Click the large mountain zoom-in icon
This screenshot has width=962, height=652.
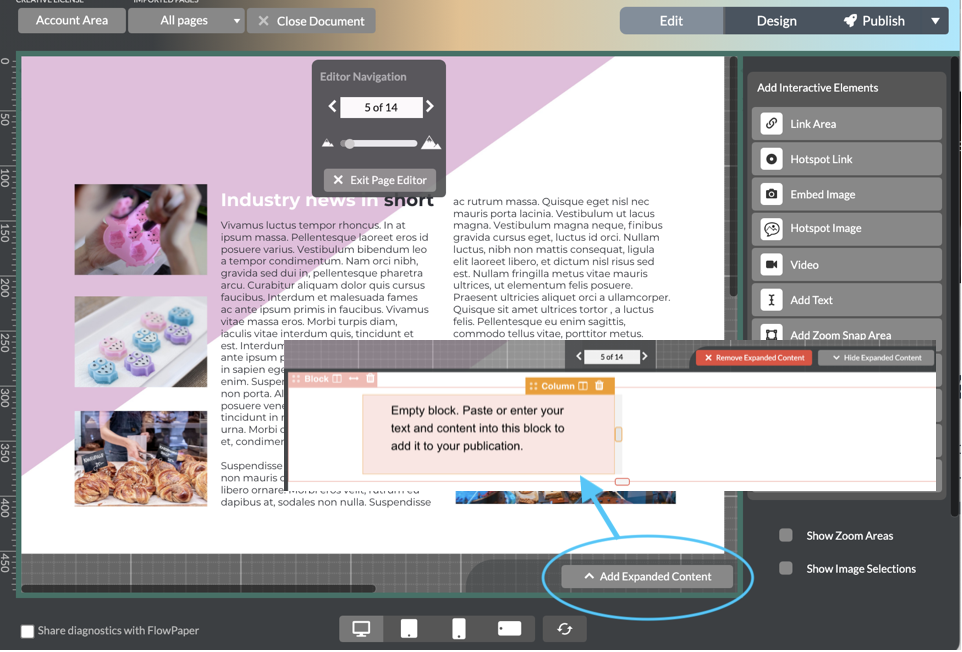431,142
